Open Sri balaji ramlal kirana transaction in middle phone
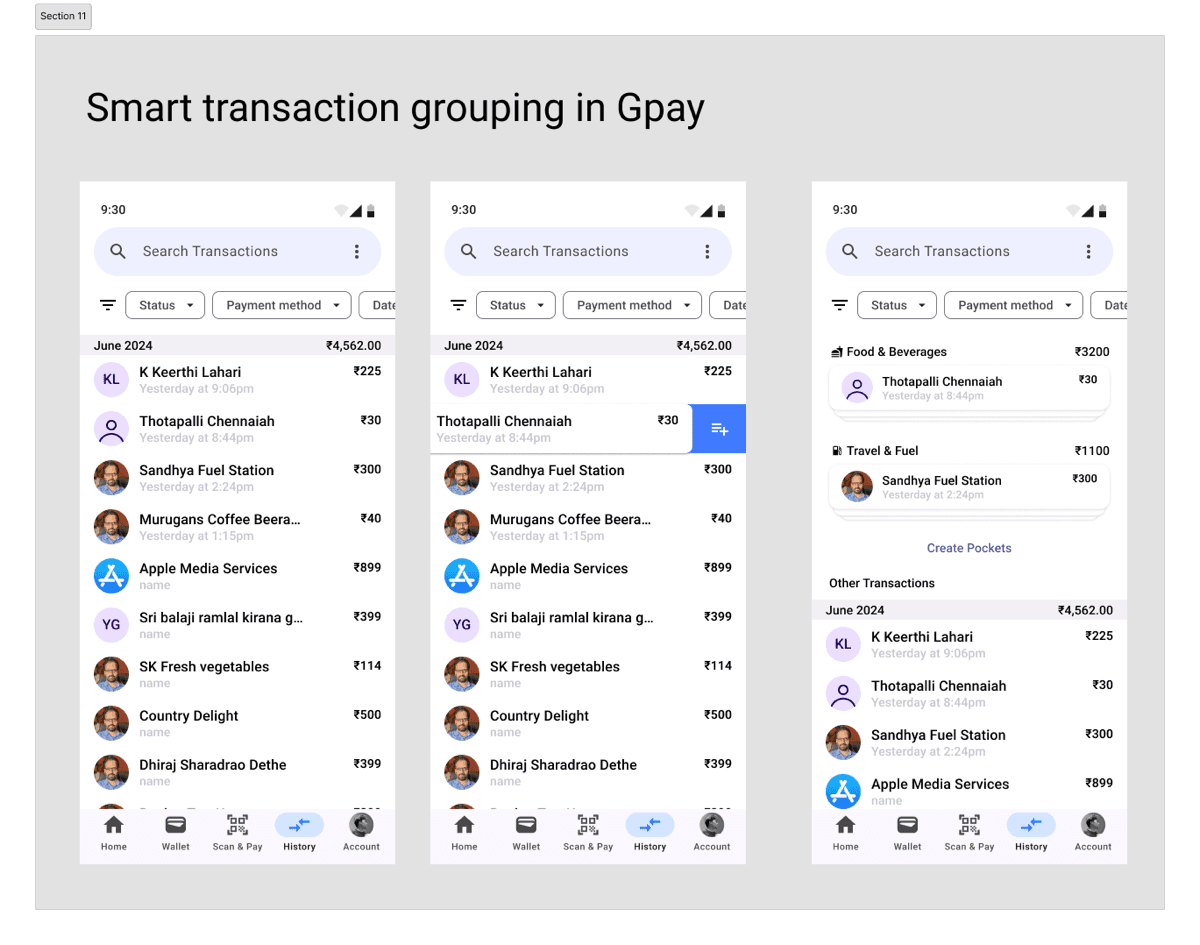Image resolution: width=1200 pixels, height=945 pixels. pos(588,625)
